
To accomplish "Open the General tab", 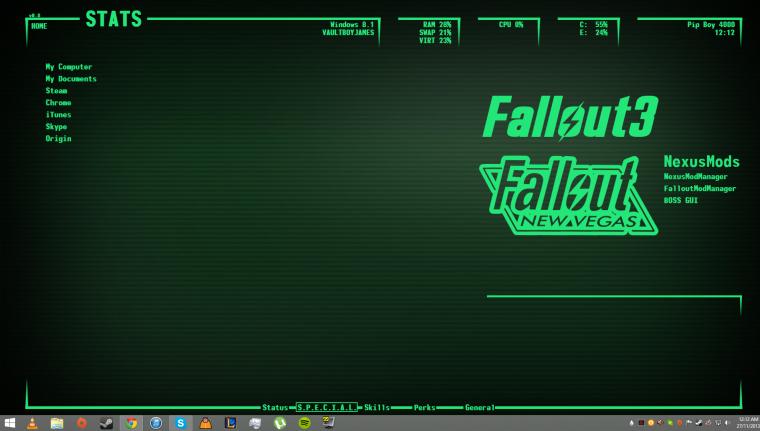I will [x=480, y=407].
